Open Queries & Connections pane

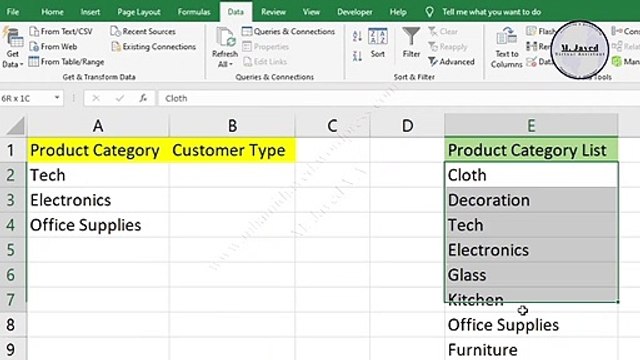289,31
